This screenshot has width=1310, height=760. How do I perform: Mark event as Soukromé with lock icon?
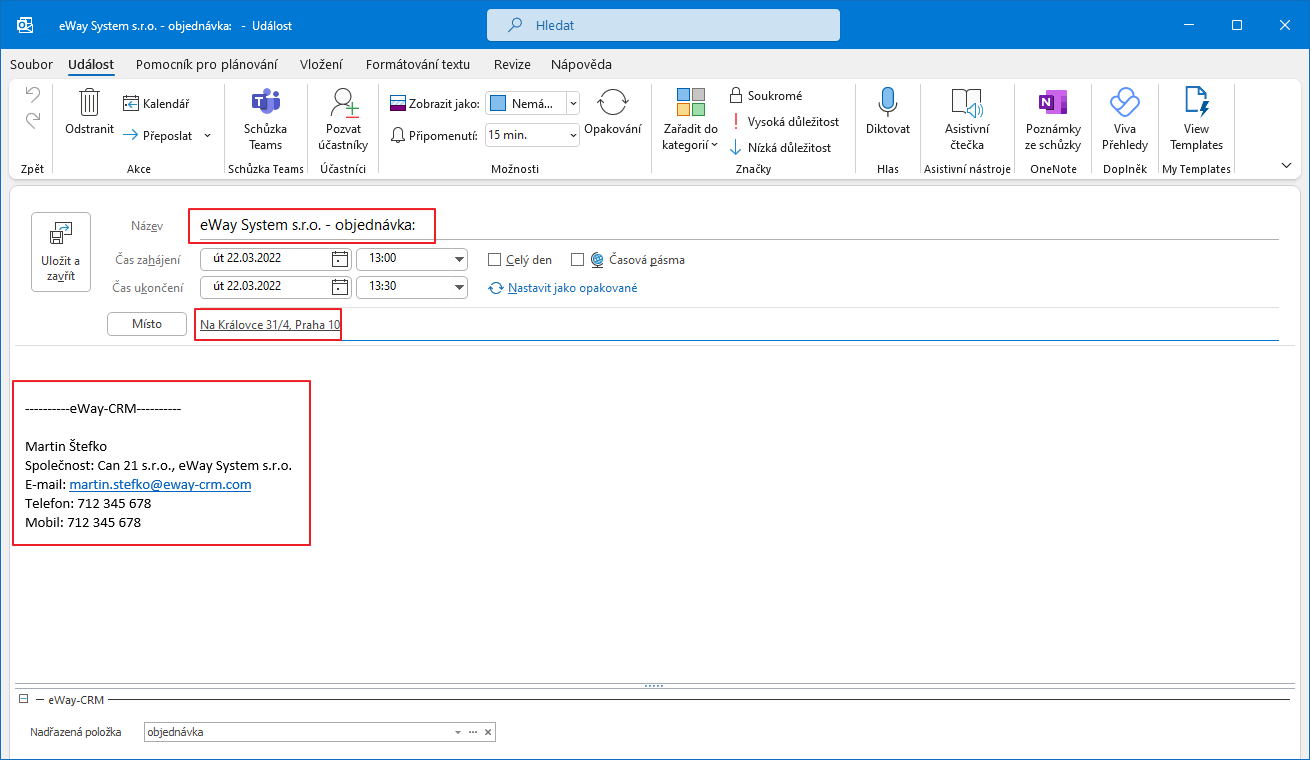coord(766,95)
